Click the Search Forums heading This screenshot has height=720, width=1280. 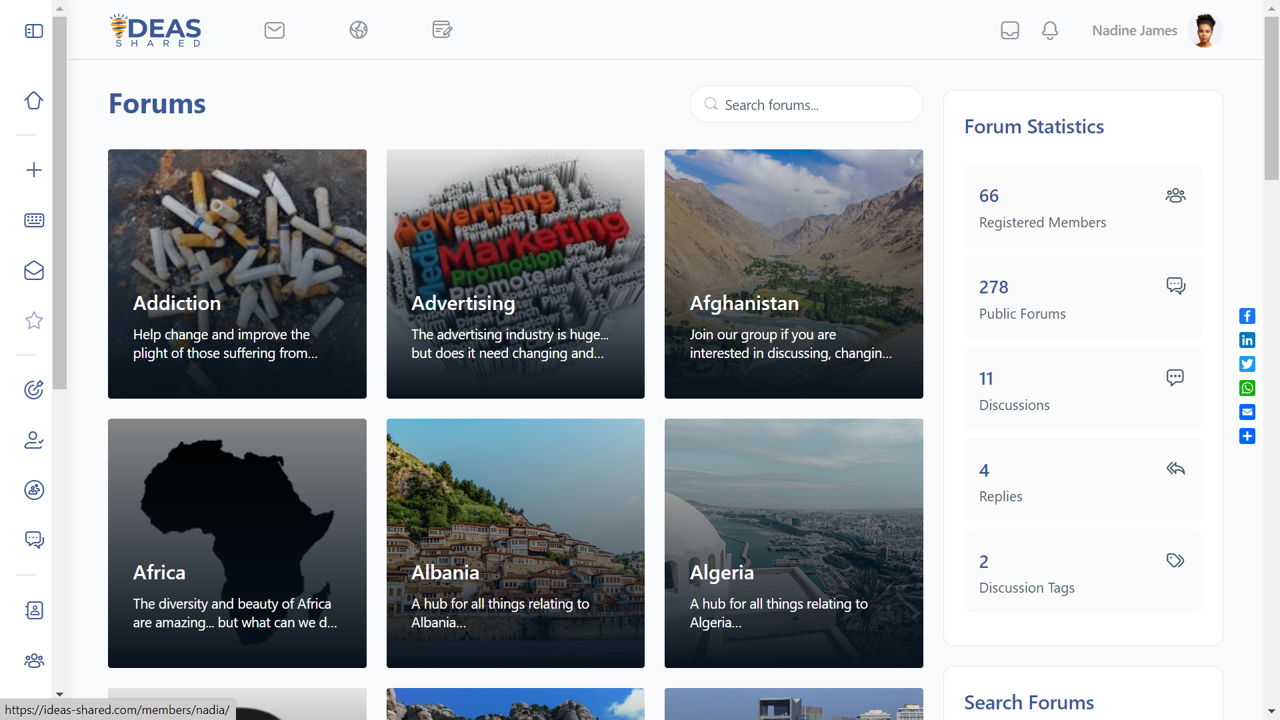(1029, 702)
